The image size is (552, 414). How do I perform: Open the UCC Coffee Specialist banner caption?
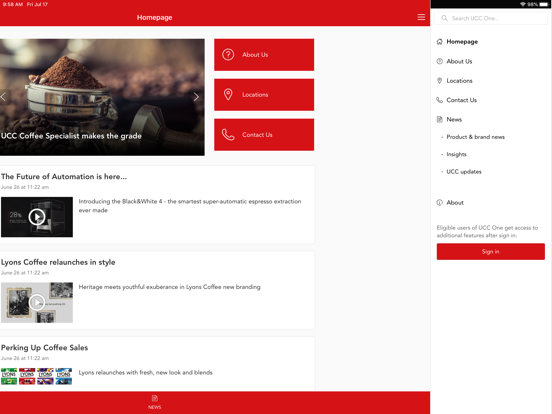pos(71,136)
